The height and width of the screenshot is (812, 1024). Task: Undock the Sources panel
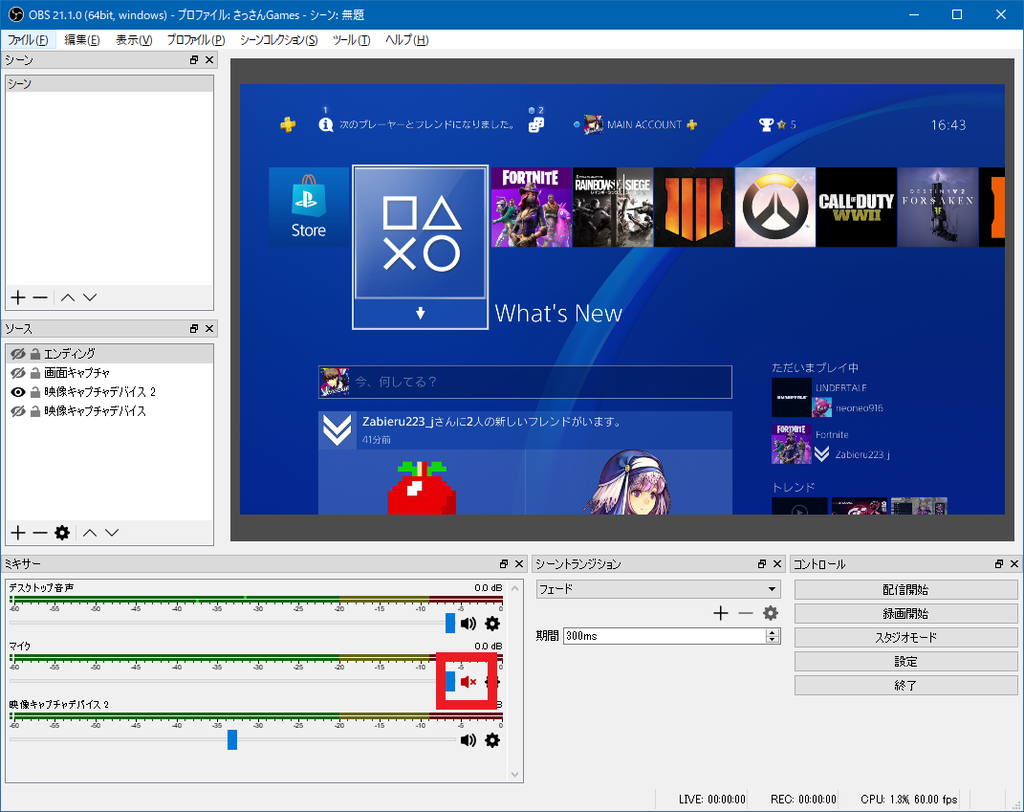[194, 329]
